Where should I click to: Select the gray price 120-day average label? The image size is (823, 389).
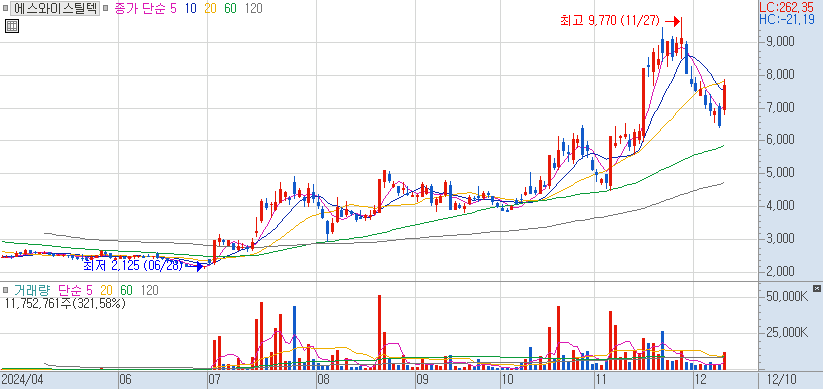pyautogui.click(x=253, y=8)
